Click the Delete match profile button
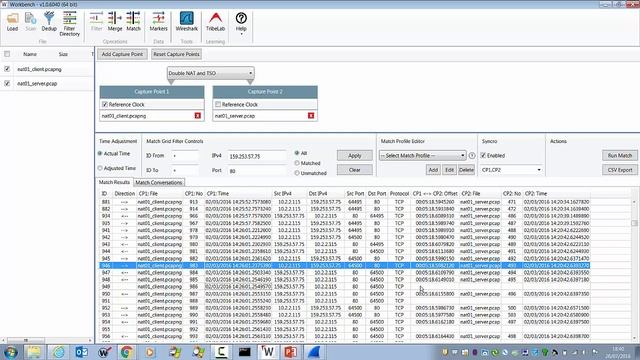This screenshot has width=640, height=360. 466,170
